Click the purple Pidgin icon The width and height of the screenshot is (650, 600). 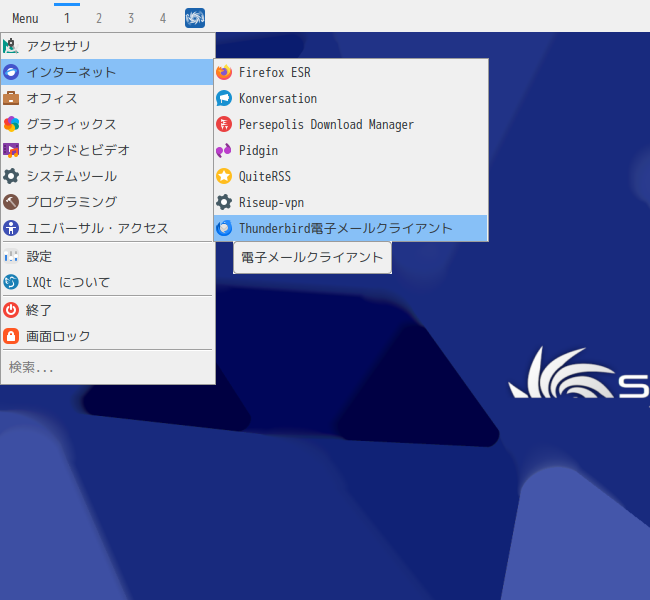[224, 150]
